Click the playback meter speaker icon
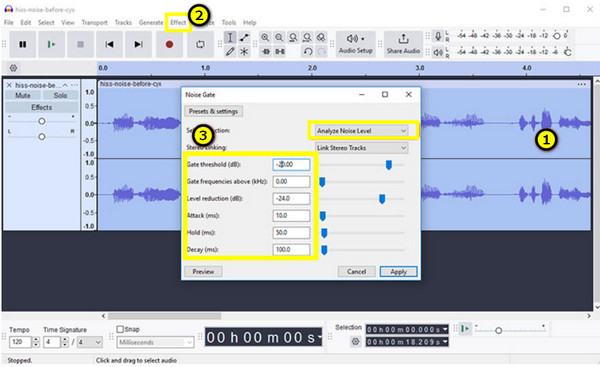600x367 pixels. (x=438, y=52)
